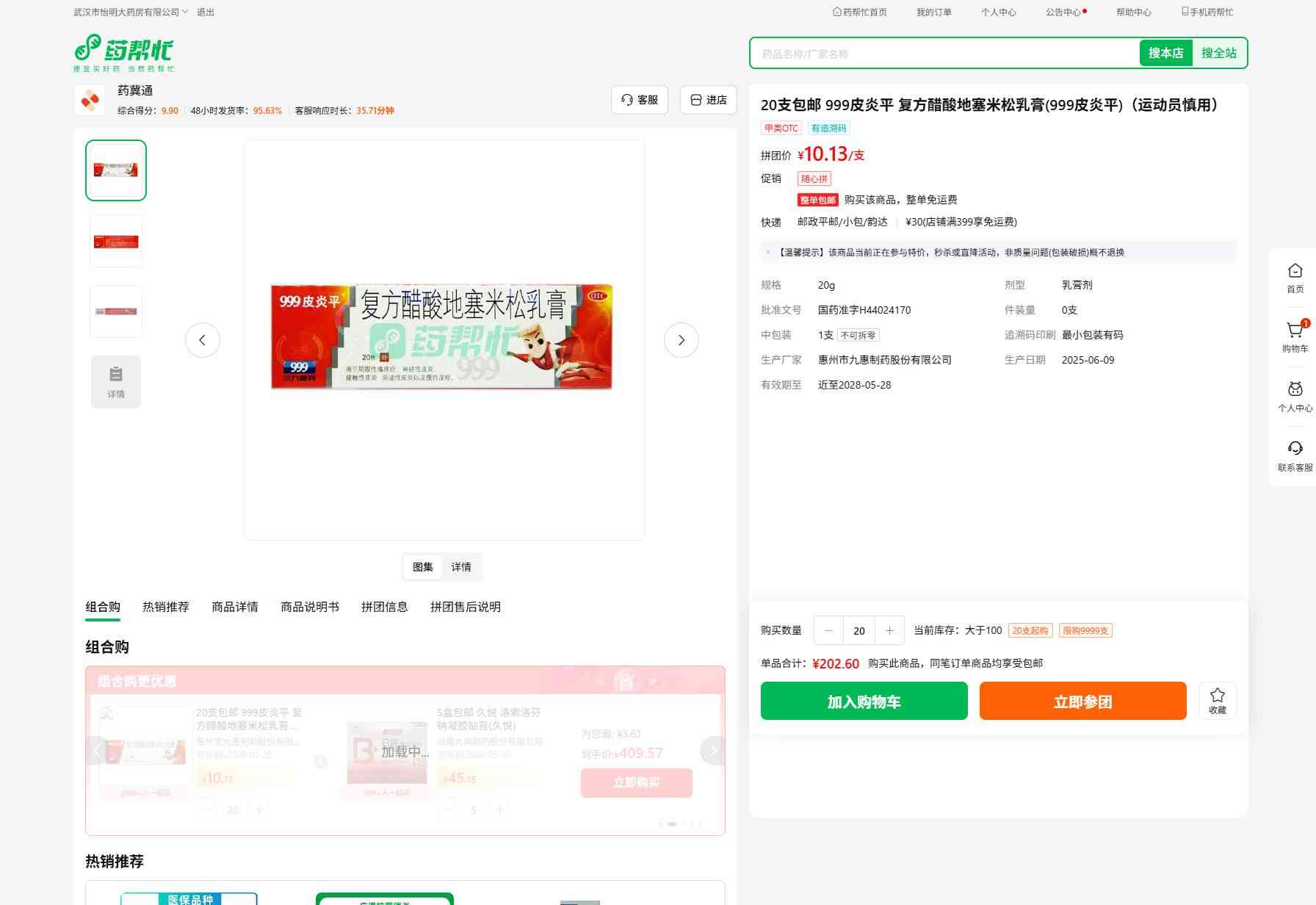The width and height of the screenshot is (1316, 905).
Task: Expand the company name dropdown at top
Action: click(x=184, y=12)
